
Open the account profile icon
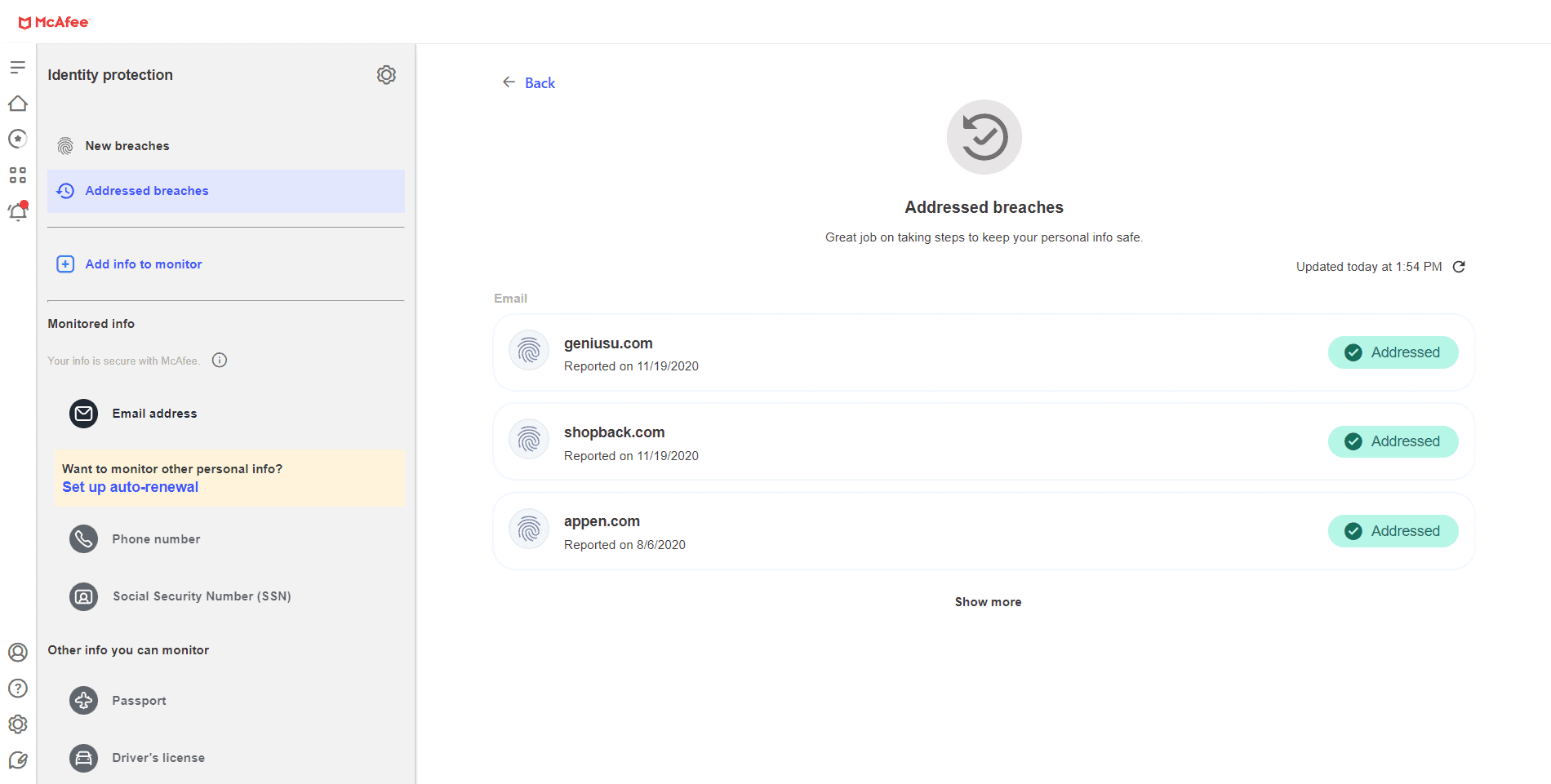coord(18,652)
